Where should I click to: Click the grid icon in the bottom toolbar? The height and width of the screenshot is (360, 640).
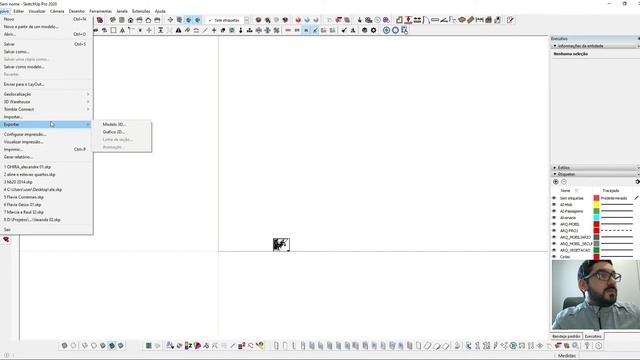pos(149,346)
